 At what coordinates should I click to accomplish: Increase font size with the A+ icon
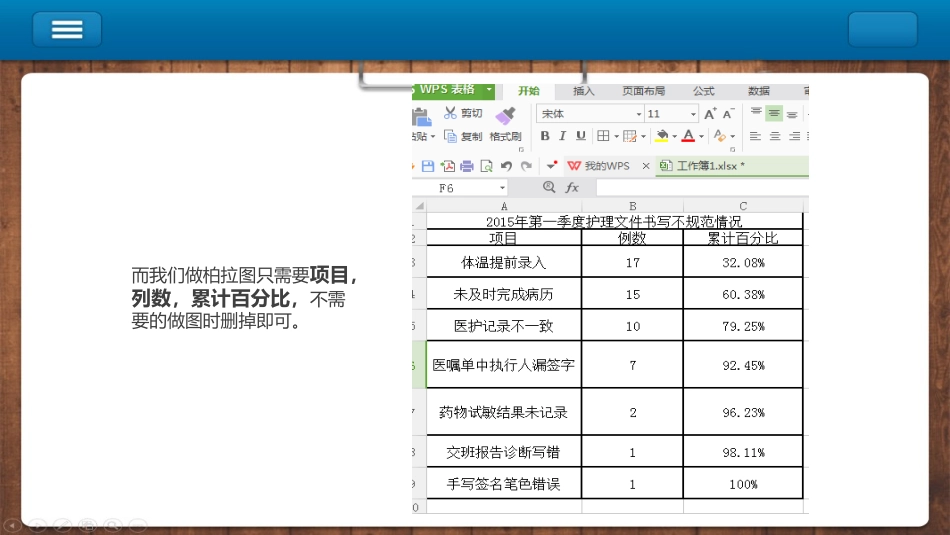click(x=710, y=113)
